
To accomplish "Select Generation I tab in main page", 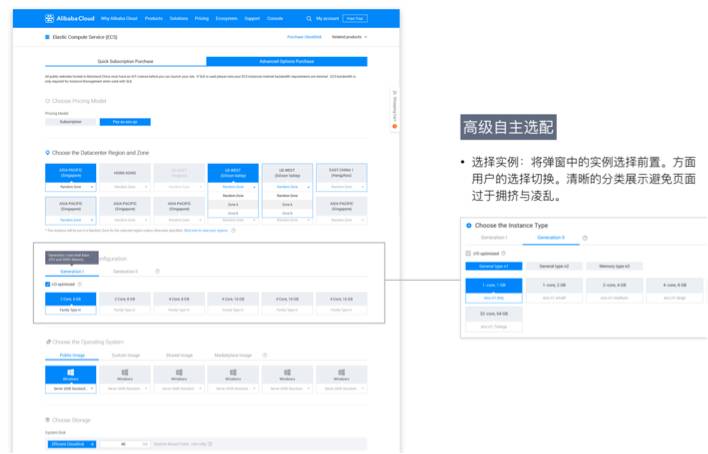I will pos(72,271).
